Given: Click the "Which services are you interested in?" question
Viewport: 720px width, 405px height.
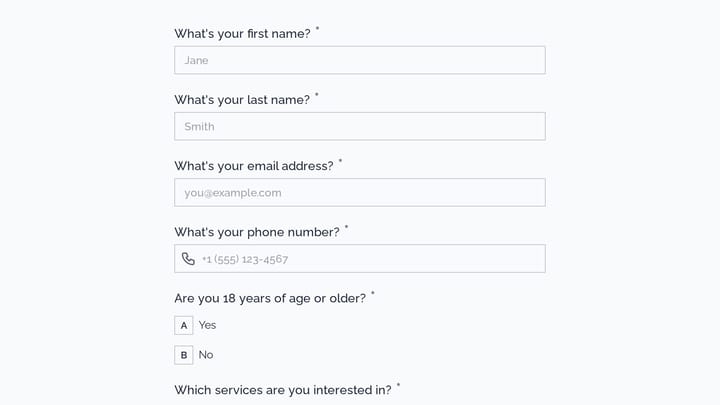Looking at the screenshot, I should tap(283, 390).
